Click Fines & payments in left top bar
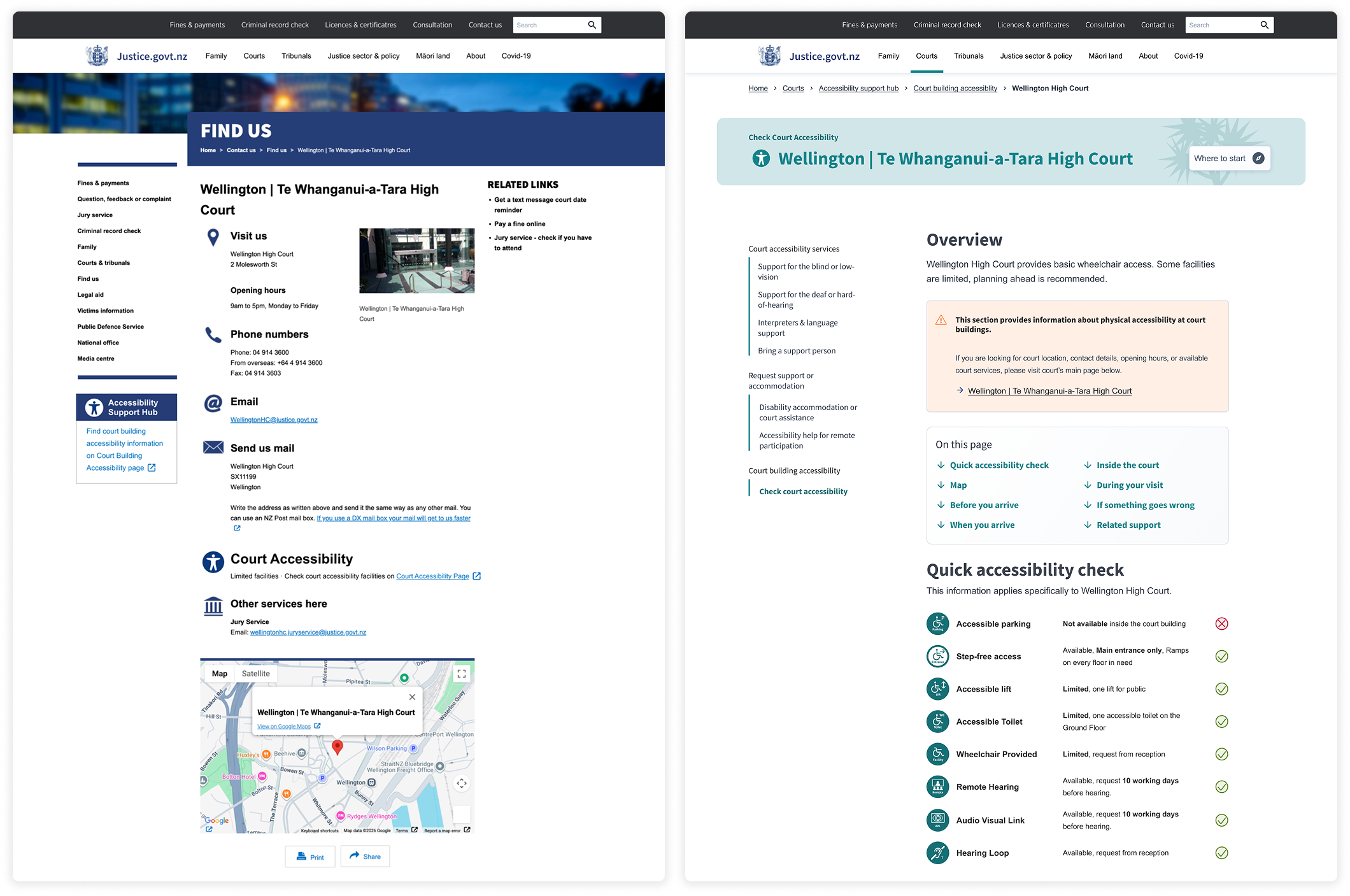This screenshot has height=896, width=1350. [197, 25]
